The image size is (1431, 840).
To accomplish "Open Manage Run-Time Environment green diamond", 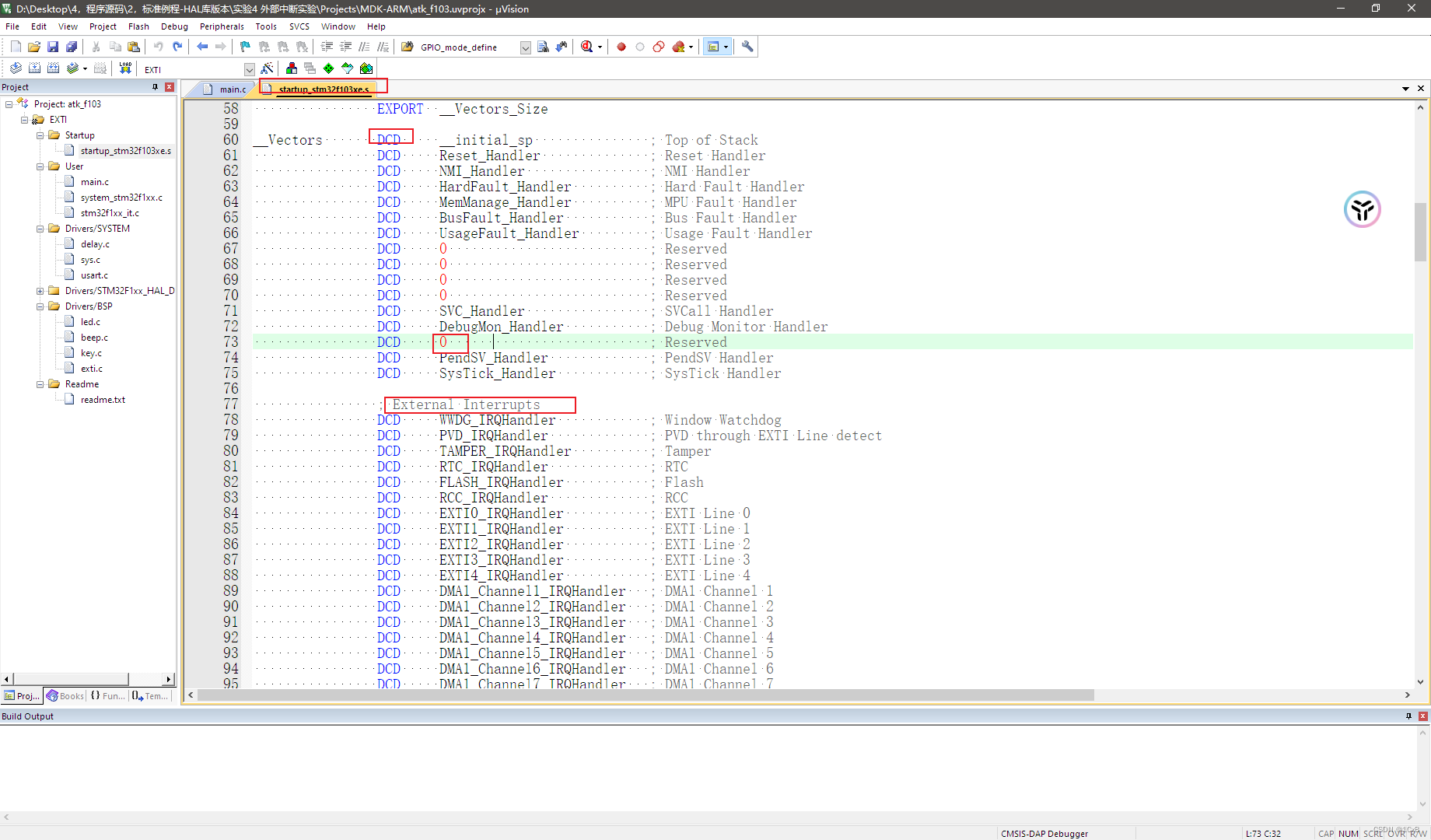I will [x=329, y=68].
